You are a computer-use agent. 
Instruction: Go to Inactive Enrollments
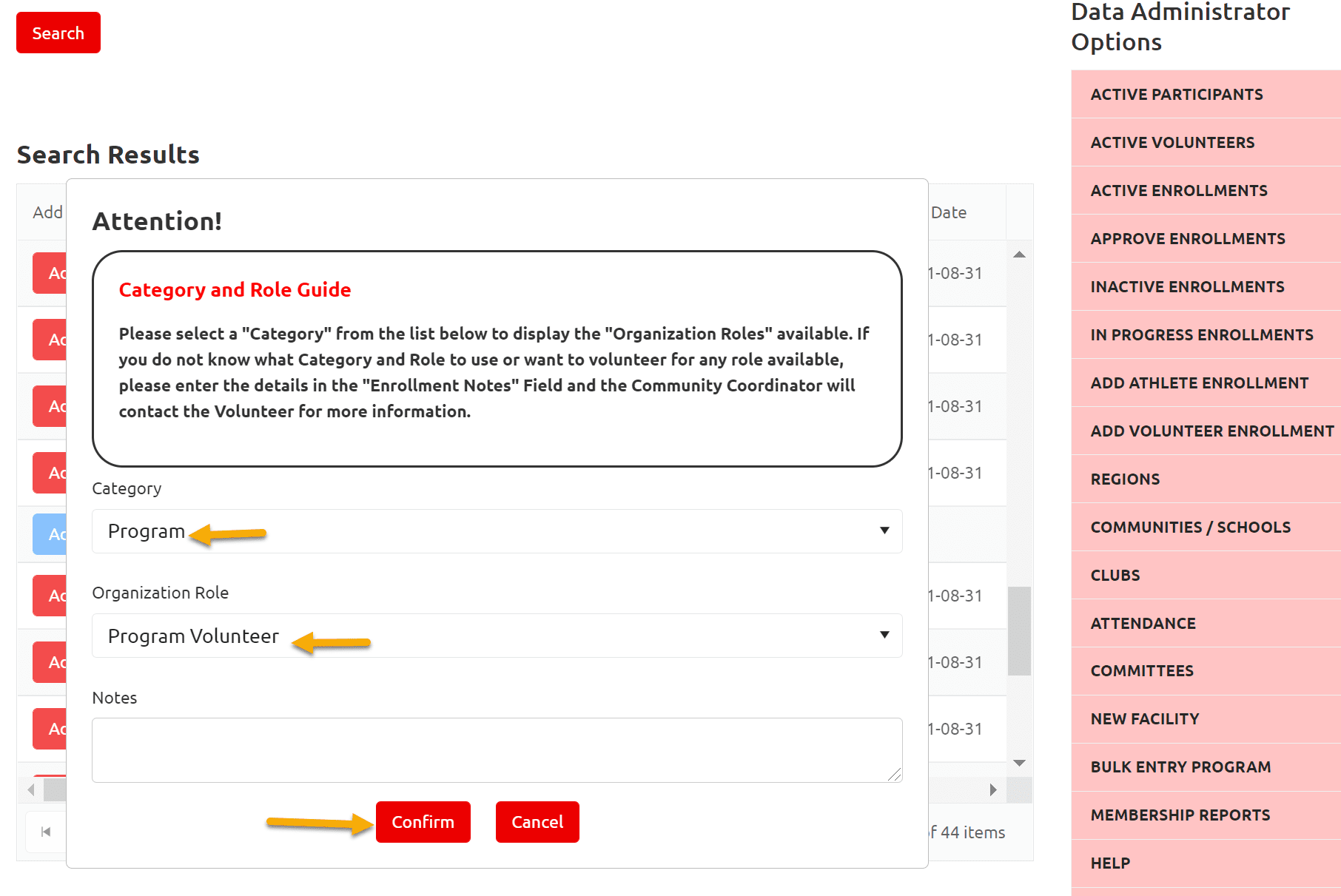(x=1206, y=286)
